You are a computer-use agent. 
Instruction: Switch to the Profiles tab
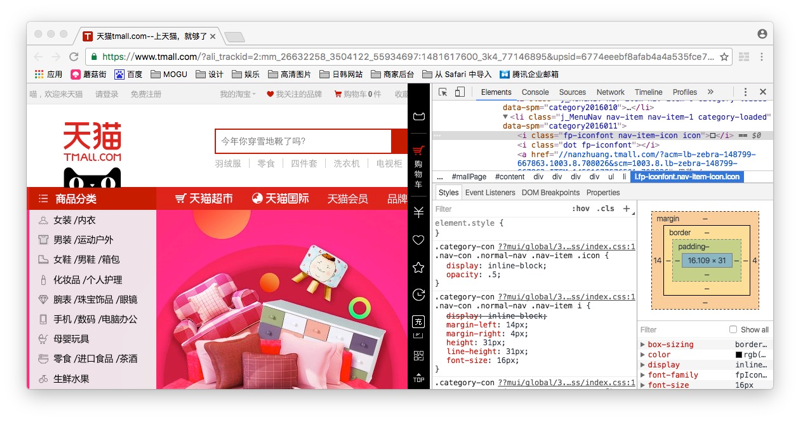pyautogui.click(x=685, y=92)
